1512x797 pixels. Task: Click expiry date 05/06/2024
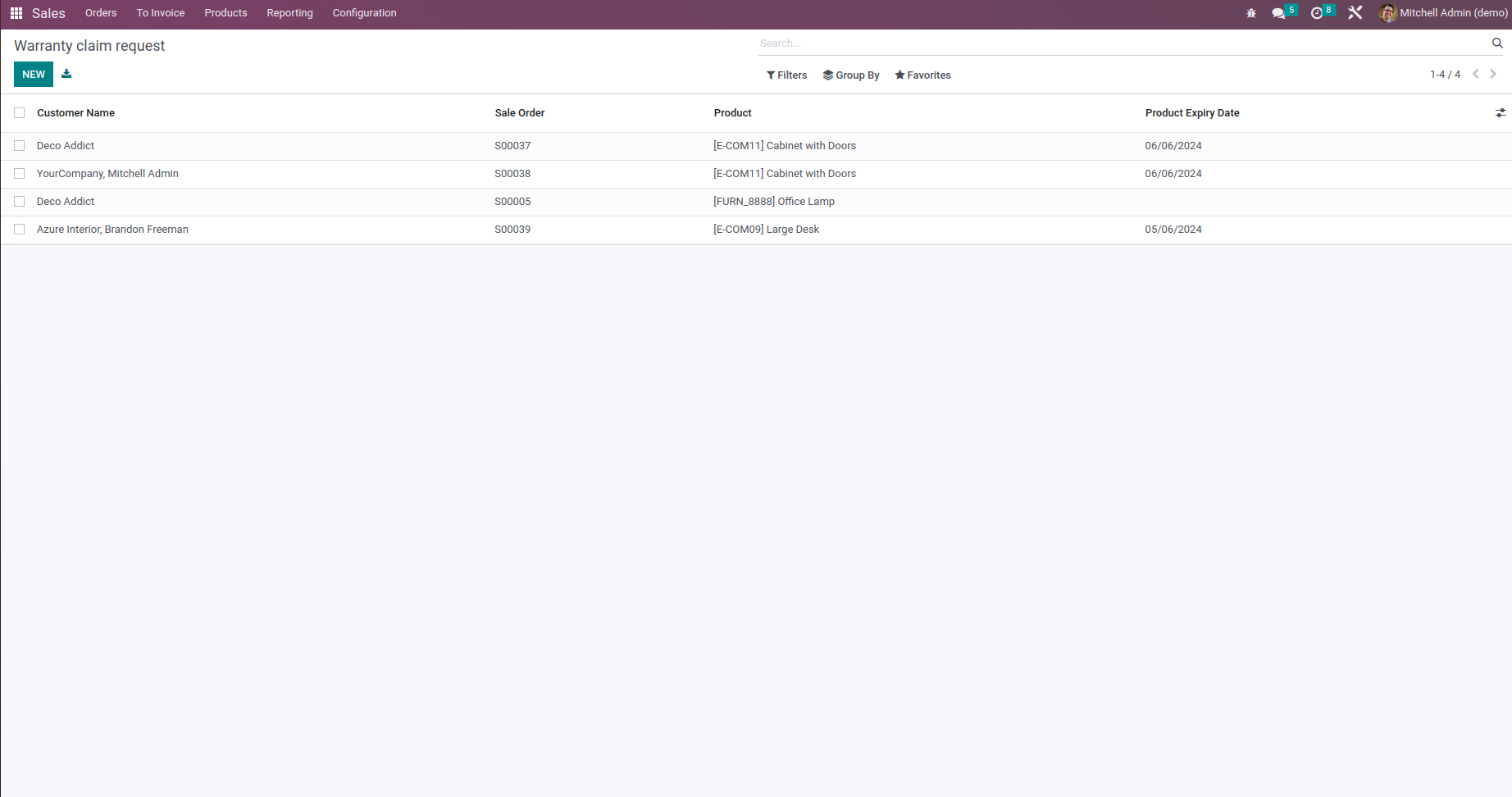pyautogui.click(x=1173, y=230)
